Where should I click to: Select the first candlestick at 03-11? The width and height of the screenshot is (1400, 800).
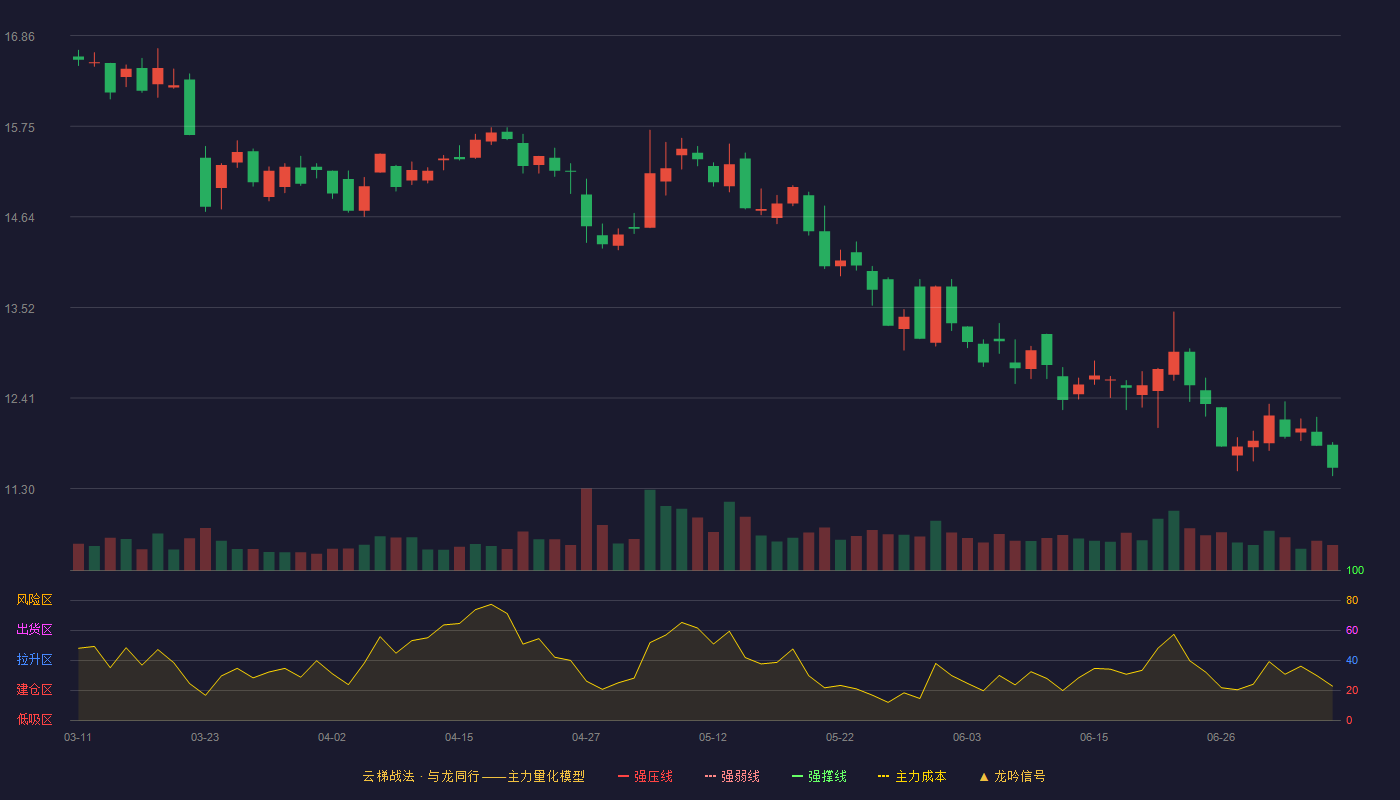(x=78, y=58)
